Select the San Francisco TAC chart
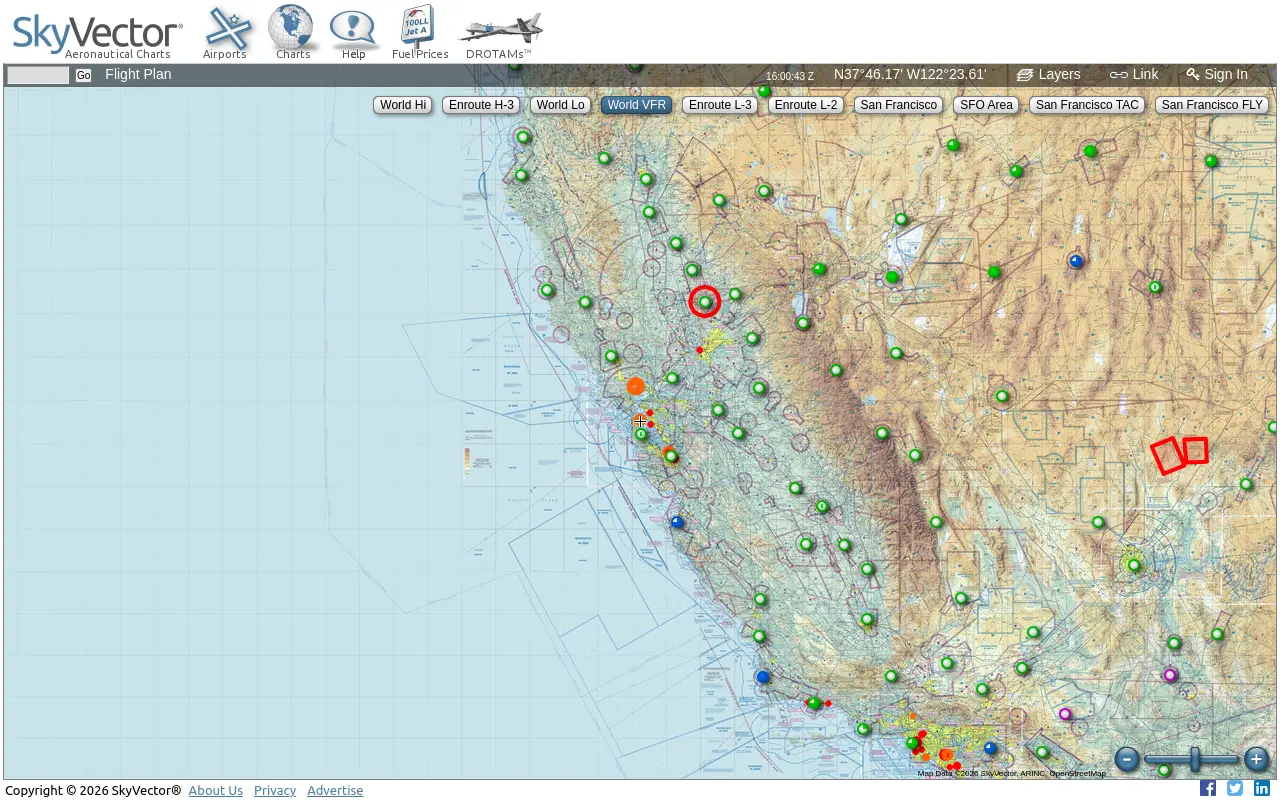This screenshot has width=1280, height=800. click(x=1087, y=105)
